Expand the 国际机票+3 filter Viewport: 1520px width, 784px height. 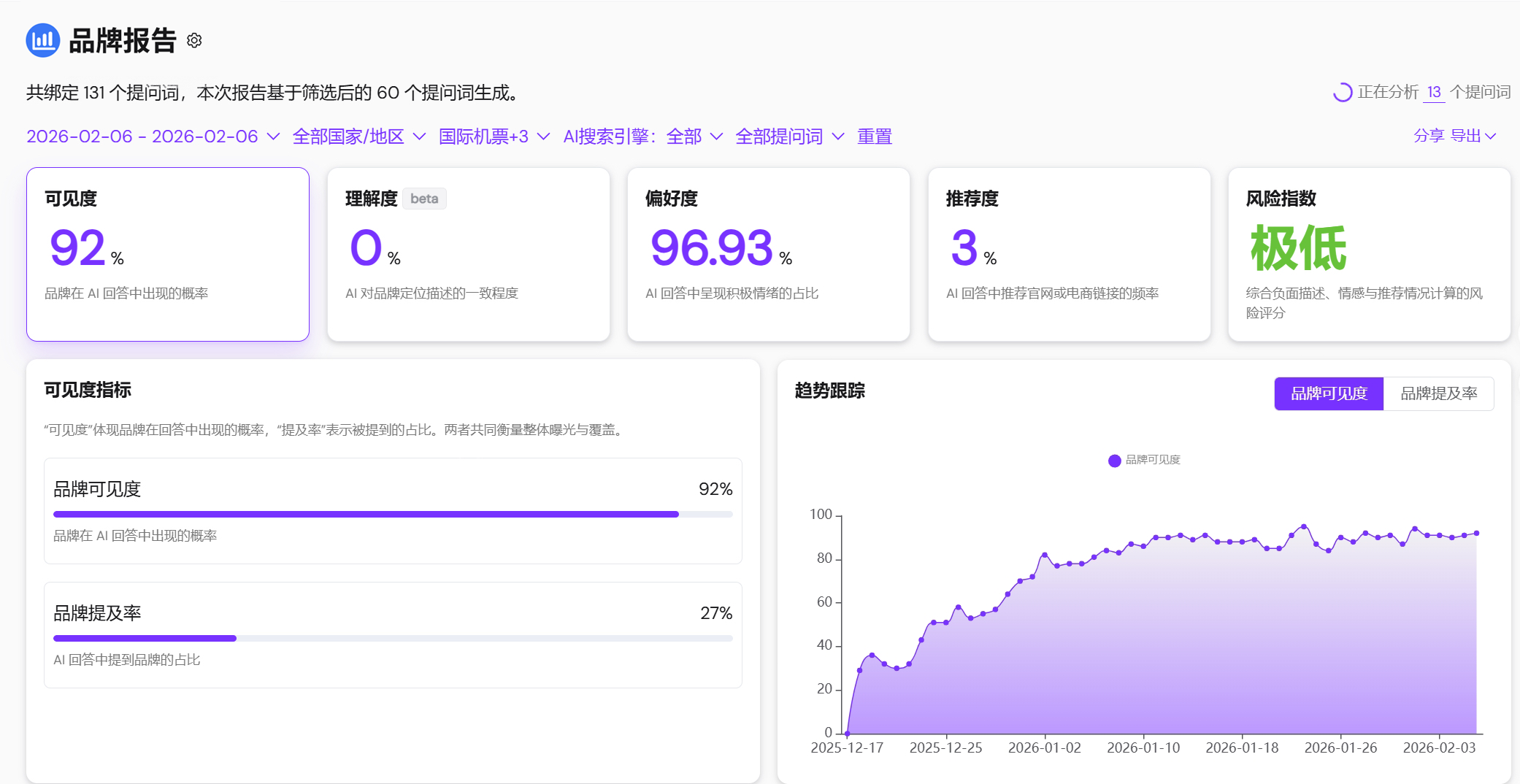click(x=494, y=137)
